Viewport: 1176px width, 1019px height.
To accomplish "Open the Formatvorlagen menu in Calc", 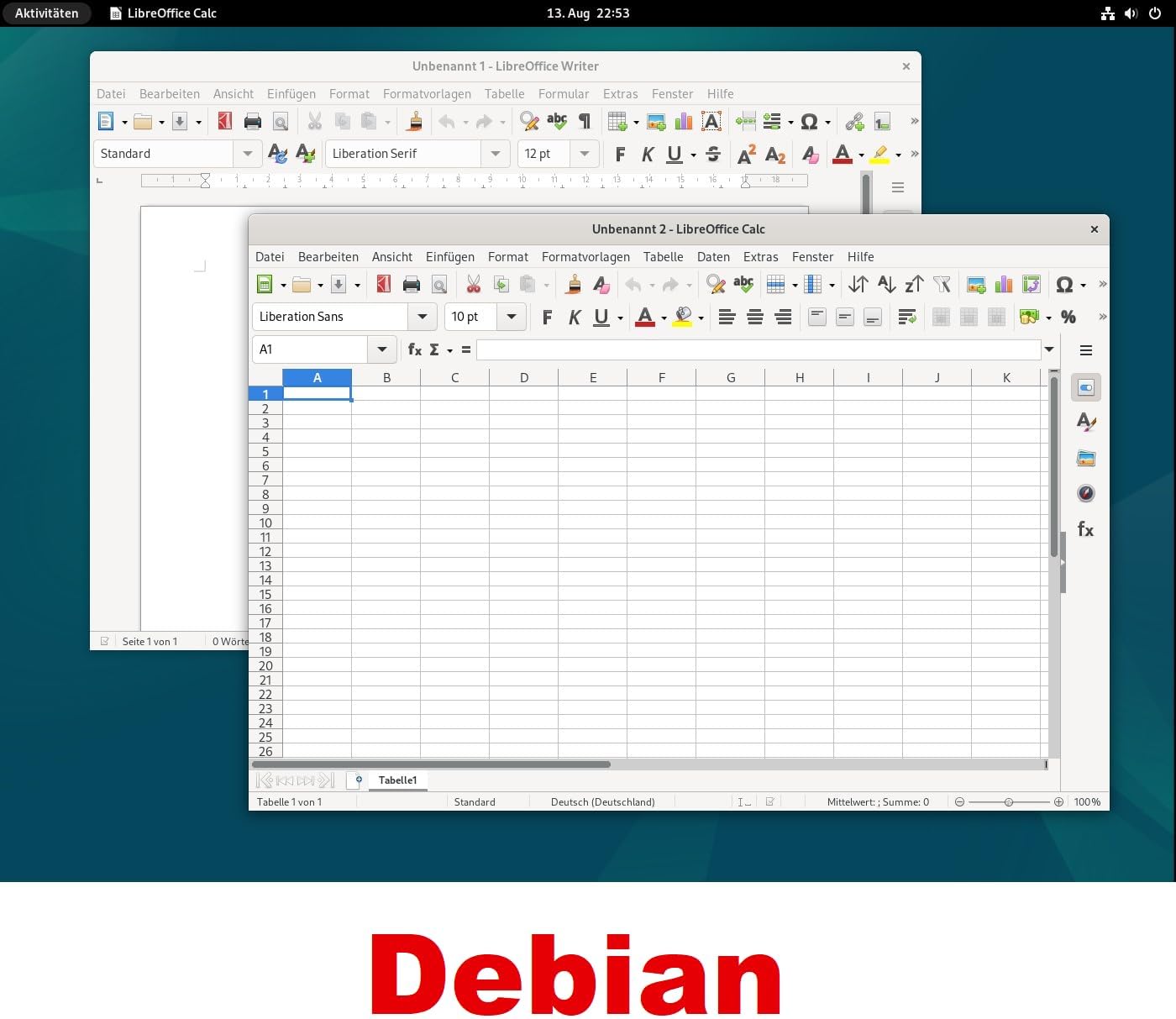I will [x=585, y=257].
